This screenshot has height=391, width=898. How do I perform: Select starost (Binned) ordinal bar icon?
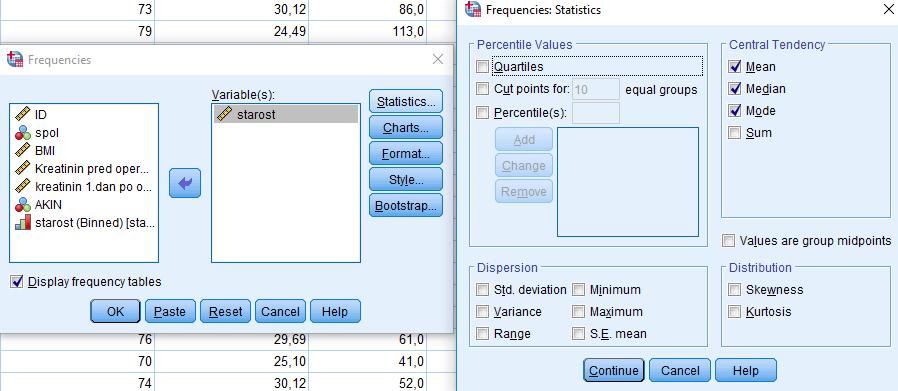[x=22, y=223]
